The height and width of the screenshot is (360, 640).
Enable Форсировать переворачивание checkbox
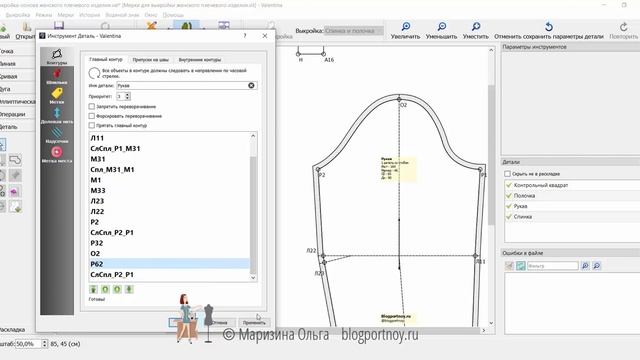pyautogui.click(x=92, y=116)
